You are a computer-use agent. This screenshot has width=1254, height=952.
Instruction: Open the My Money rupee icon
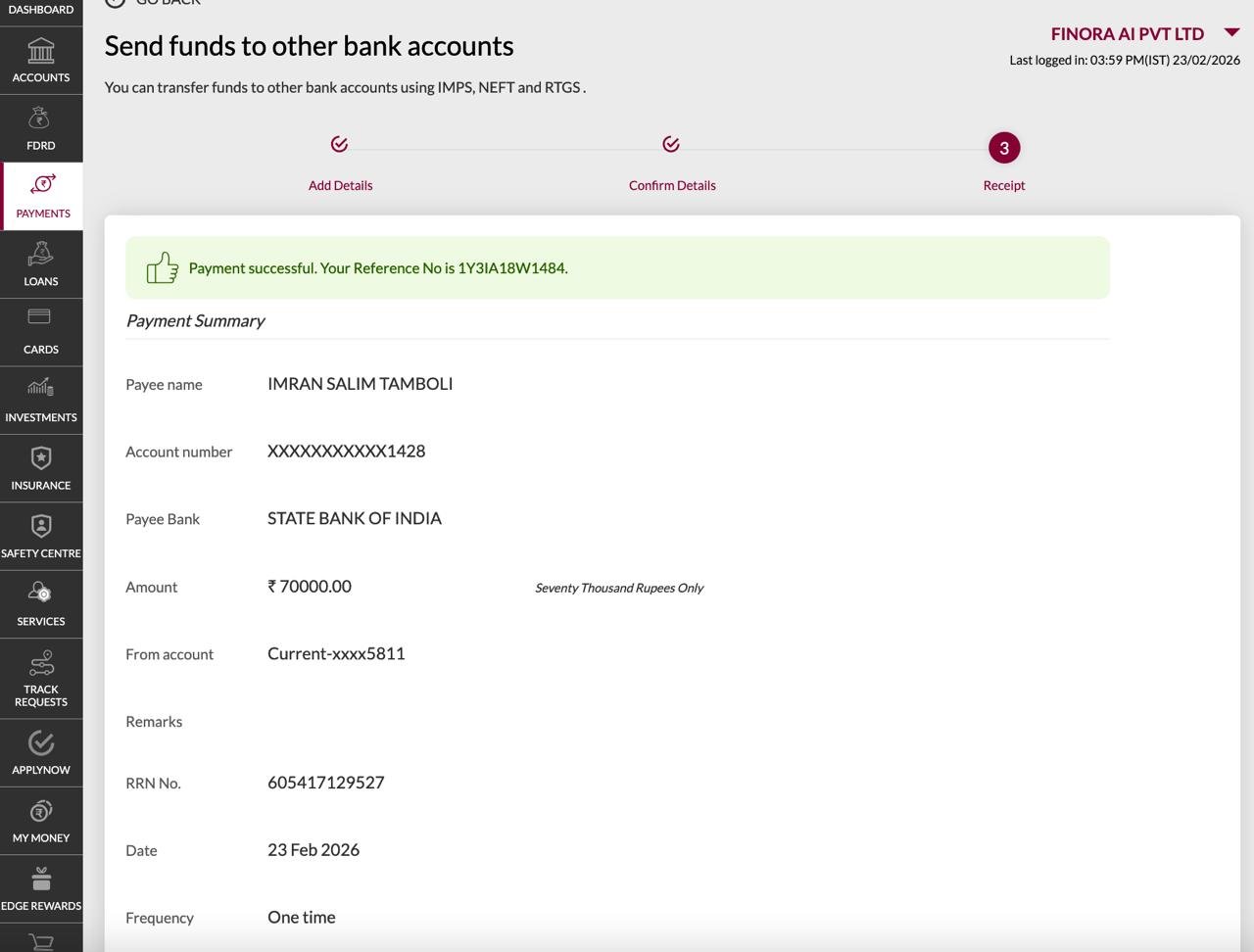pyautogui.click(x=40, y=811)
